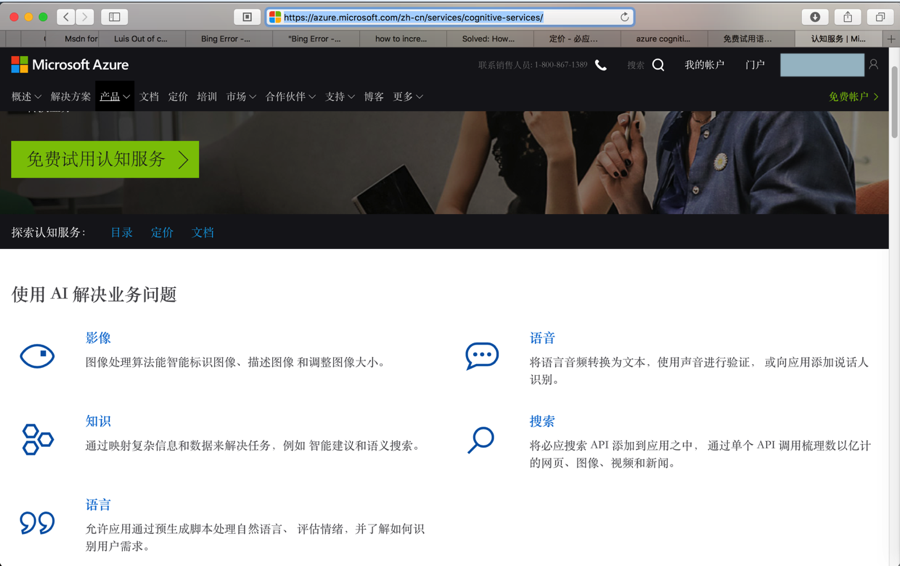The image size is (900, 566).
Task: Expand the 市场 dropdown menu
Action: (x=241, y=96)
